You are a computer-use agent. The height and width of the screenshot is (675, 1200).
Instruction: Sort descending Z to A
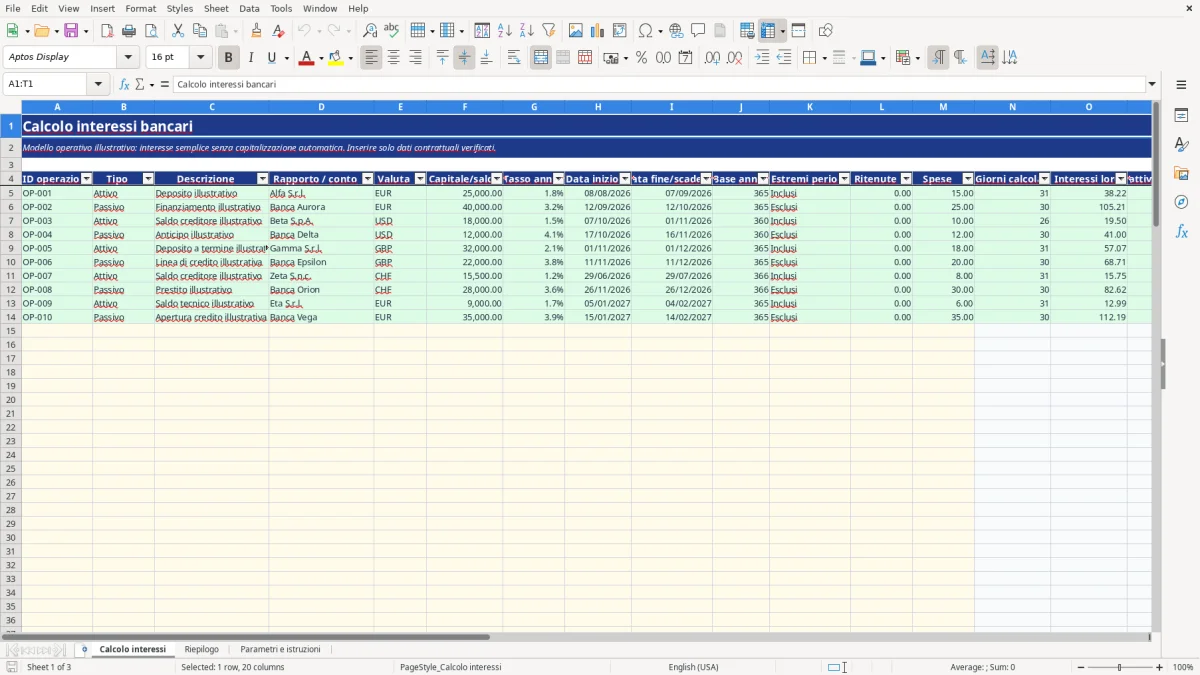coord(527,31)
